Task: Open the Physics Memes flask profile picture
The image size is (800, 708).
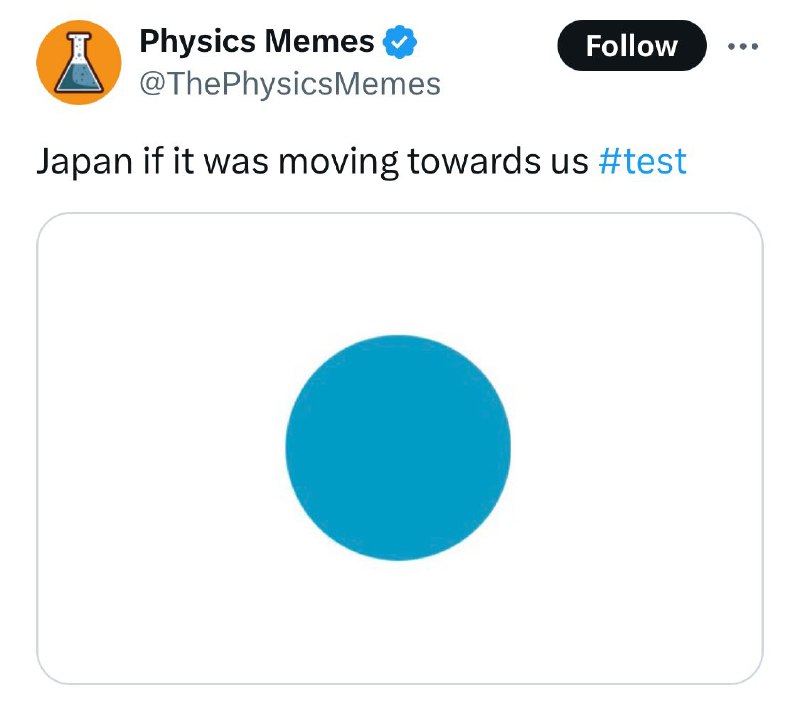Action: pyautogui.click(x=79, y=62)
